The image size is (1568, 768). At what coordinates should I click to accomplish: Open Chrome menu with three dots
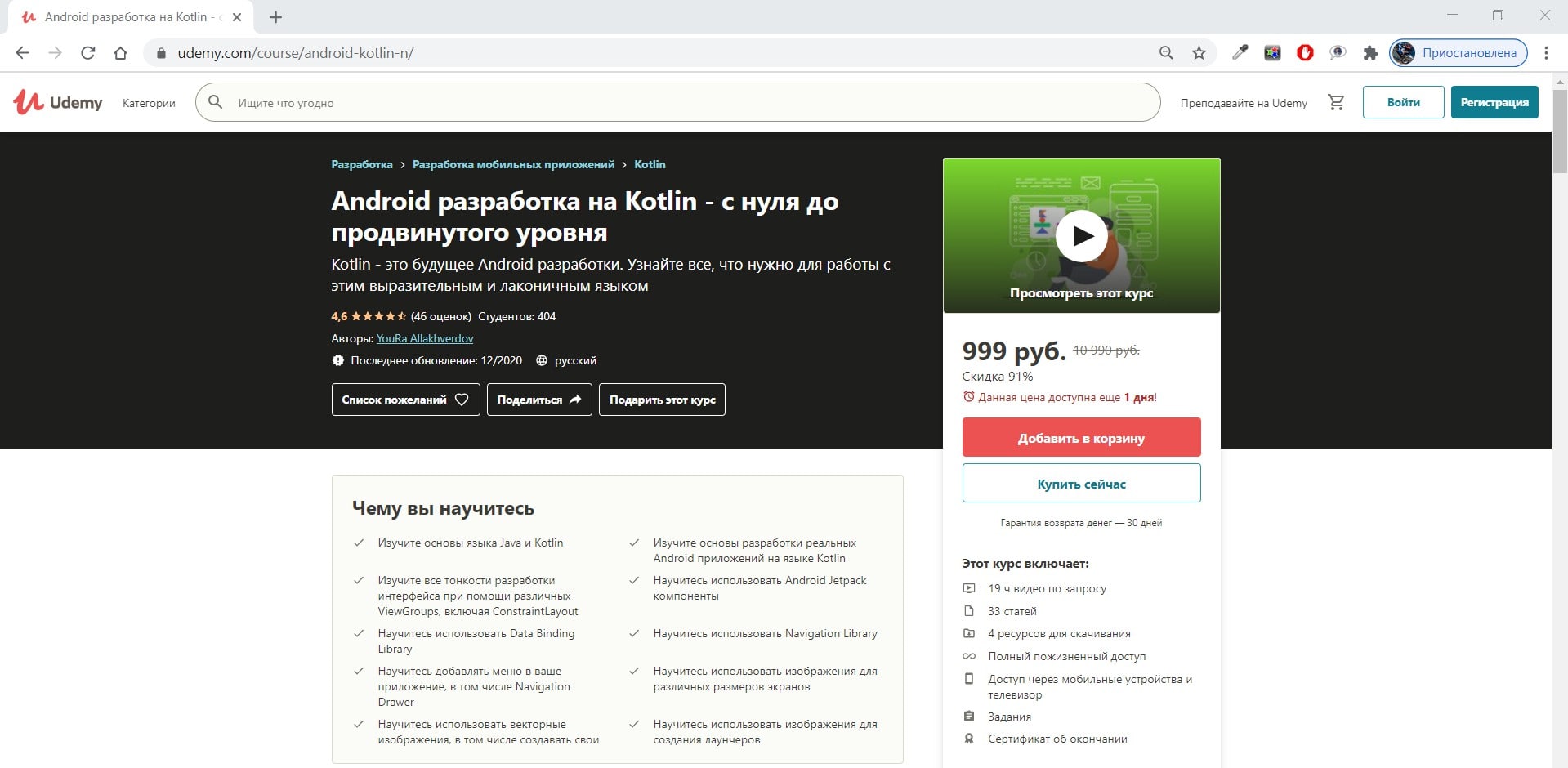pyautogui.click(x=1546, y=53)
